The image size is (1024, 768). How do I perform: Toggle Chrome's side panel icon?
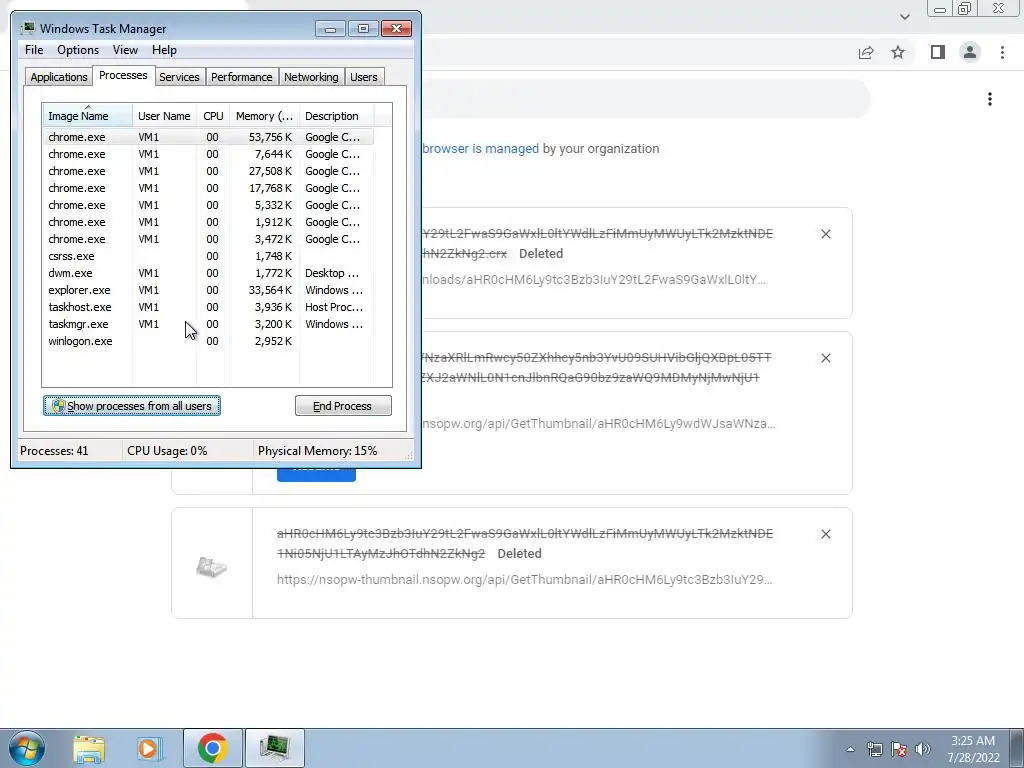[938, 52]
